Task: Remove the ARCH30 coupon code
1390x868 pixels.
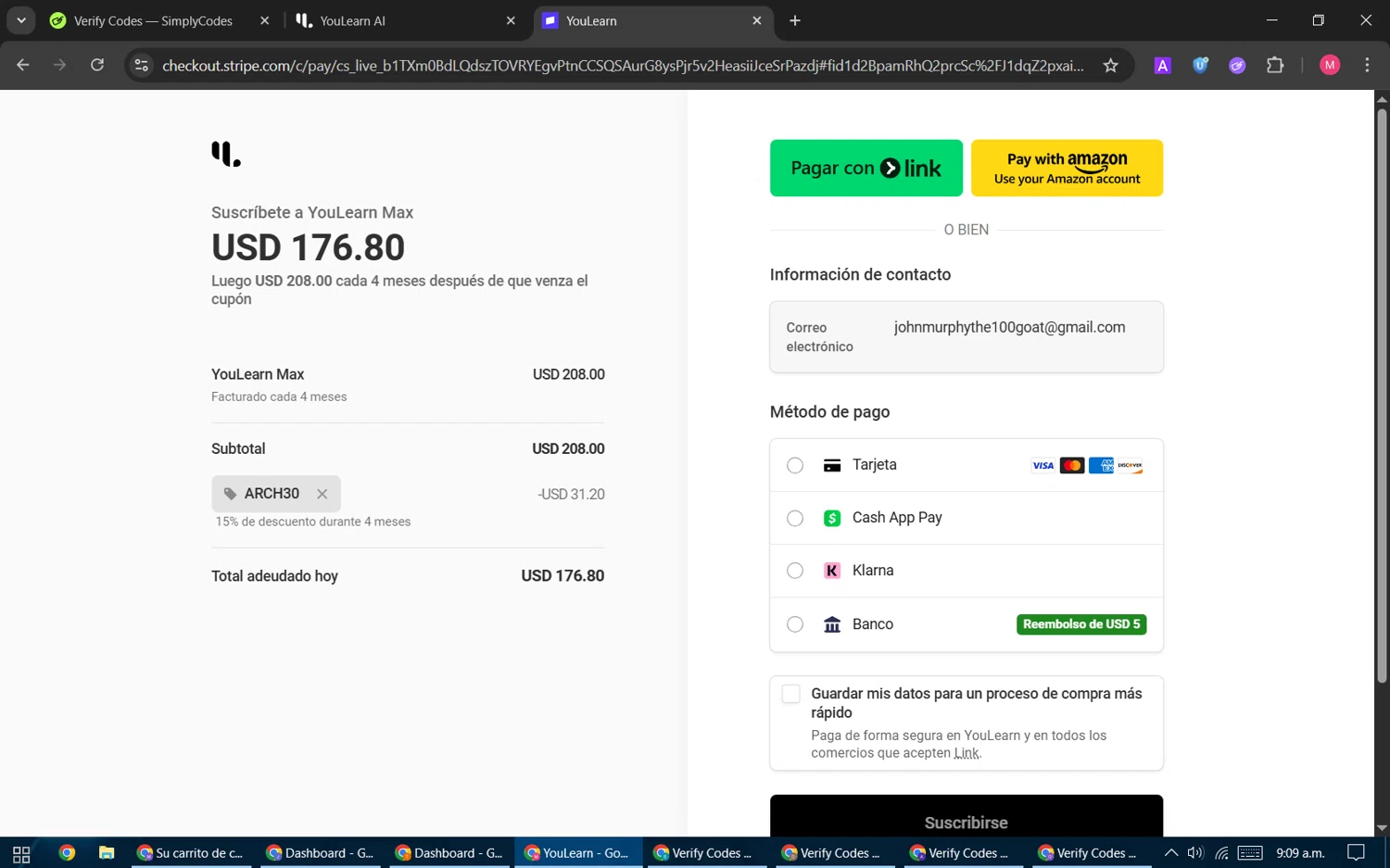Action: [x=322, y=495]
